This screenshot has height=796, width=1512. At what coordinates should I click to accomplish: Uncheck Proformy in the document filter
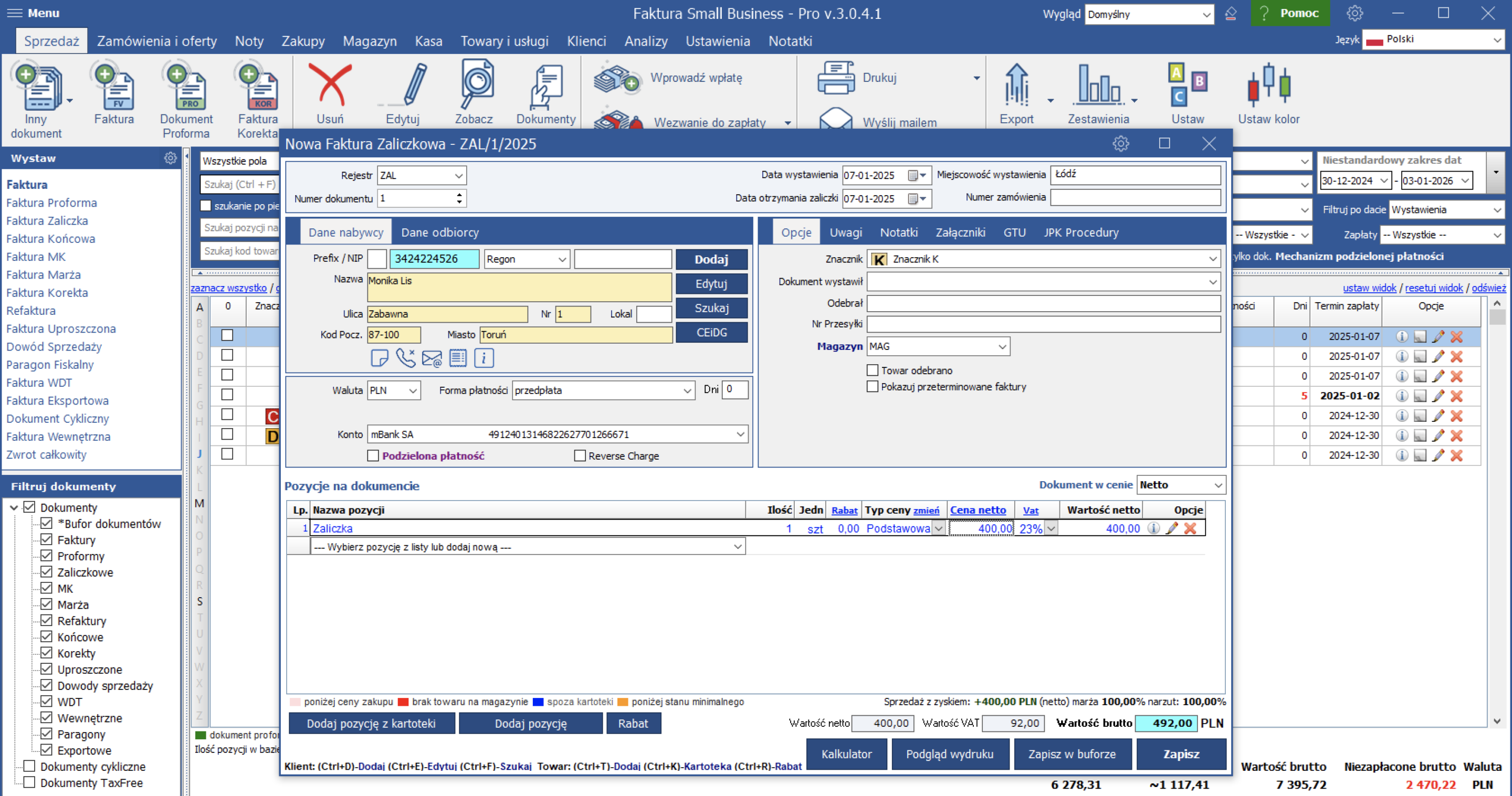[x=46, y=555]
